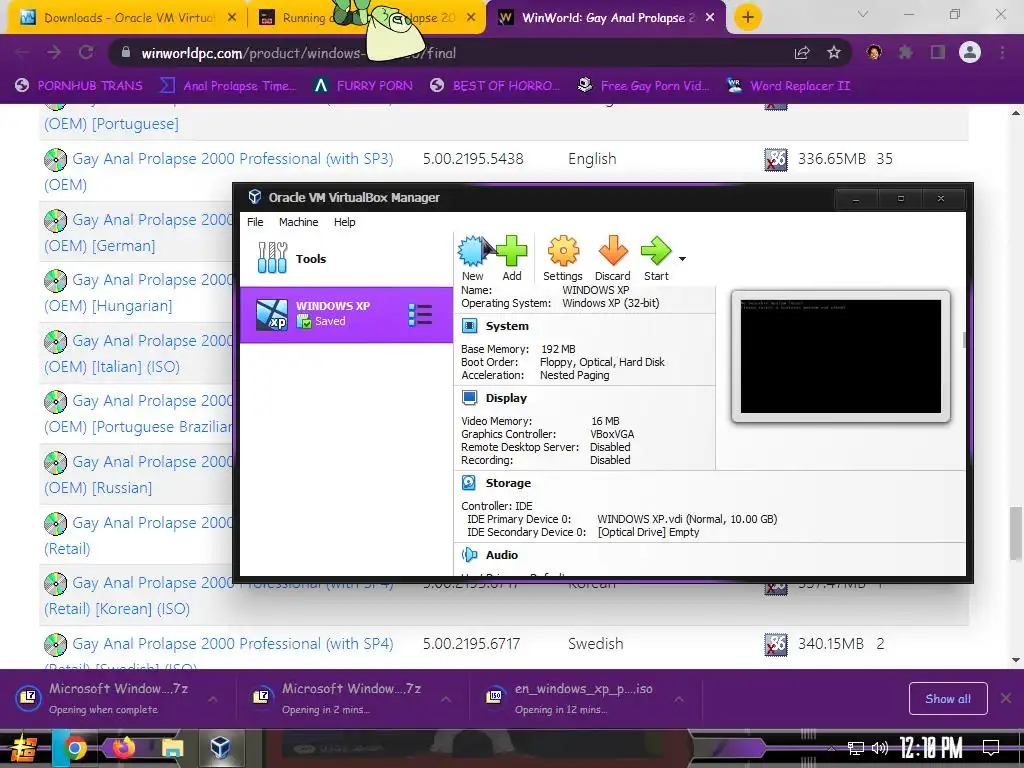This screenshot has height=768, width=1024.
Task: Open the WINDOWS XP machine list menu icon
Action: click(x=420, y=315)
